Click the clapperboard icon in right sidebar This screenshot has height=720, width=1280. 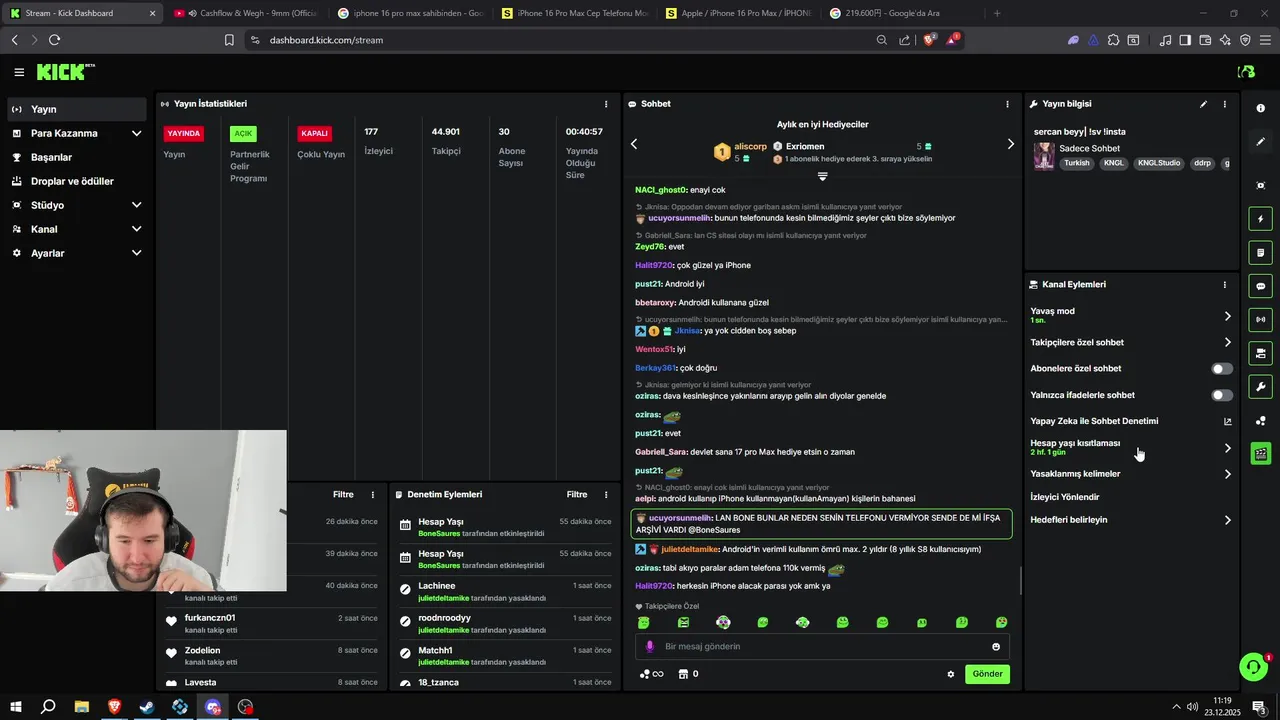[1261, 454]
